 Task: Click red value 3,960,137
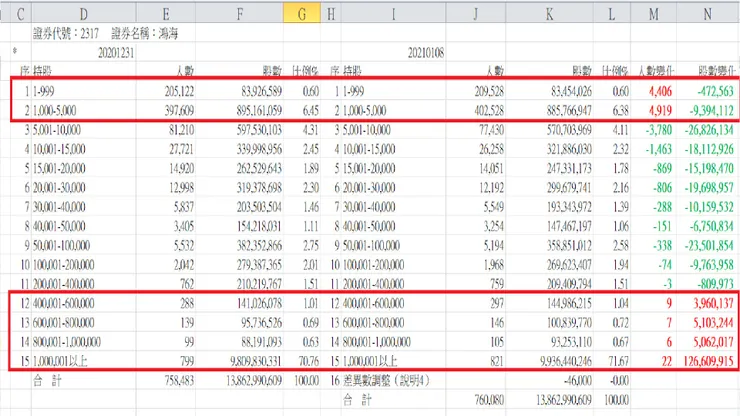(714, 303)
